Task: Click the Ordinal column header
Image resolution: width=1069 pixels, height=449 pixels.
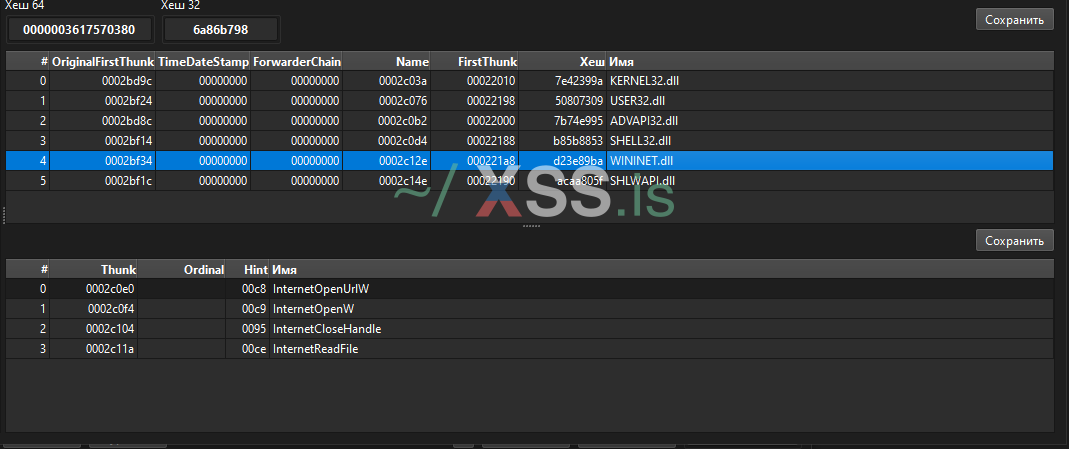Action: pyautogui.click(x=181, y=269)
